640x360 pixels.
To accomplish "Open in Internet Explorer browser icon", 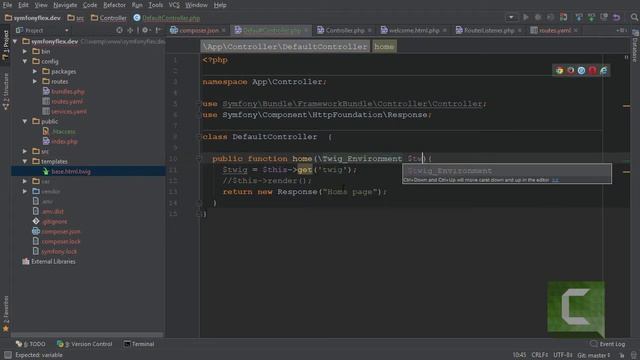I will click(x=604, y=71).
